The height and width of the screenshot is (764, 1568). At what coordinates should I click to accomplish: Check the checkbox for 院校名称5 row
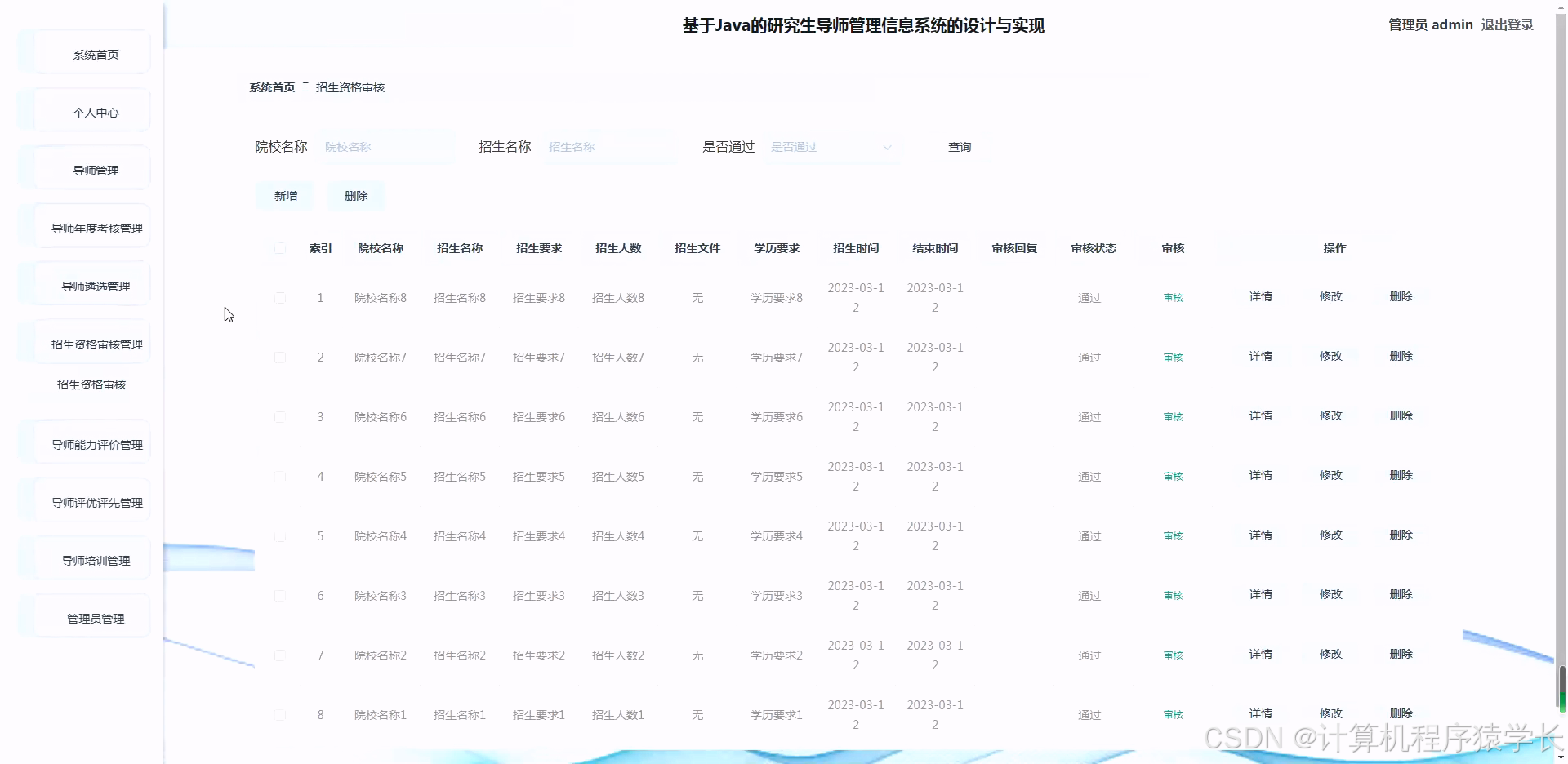(280, 477)
